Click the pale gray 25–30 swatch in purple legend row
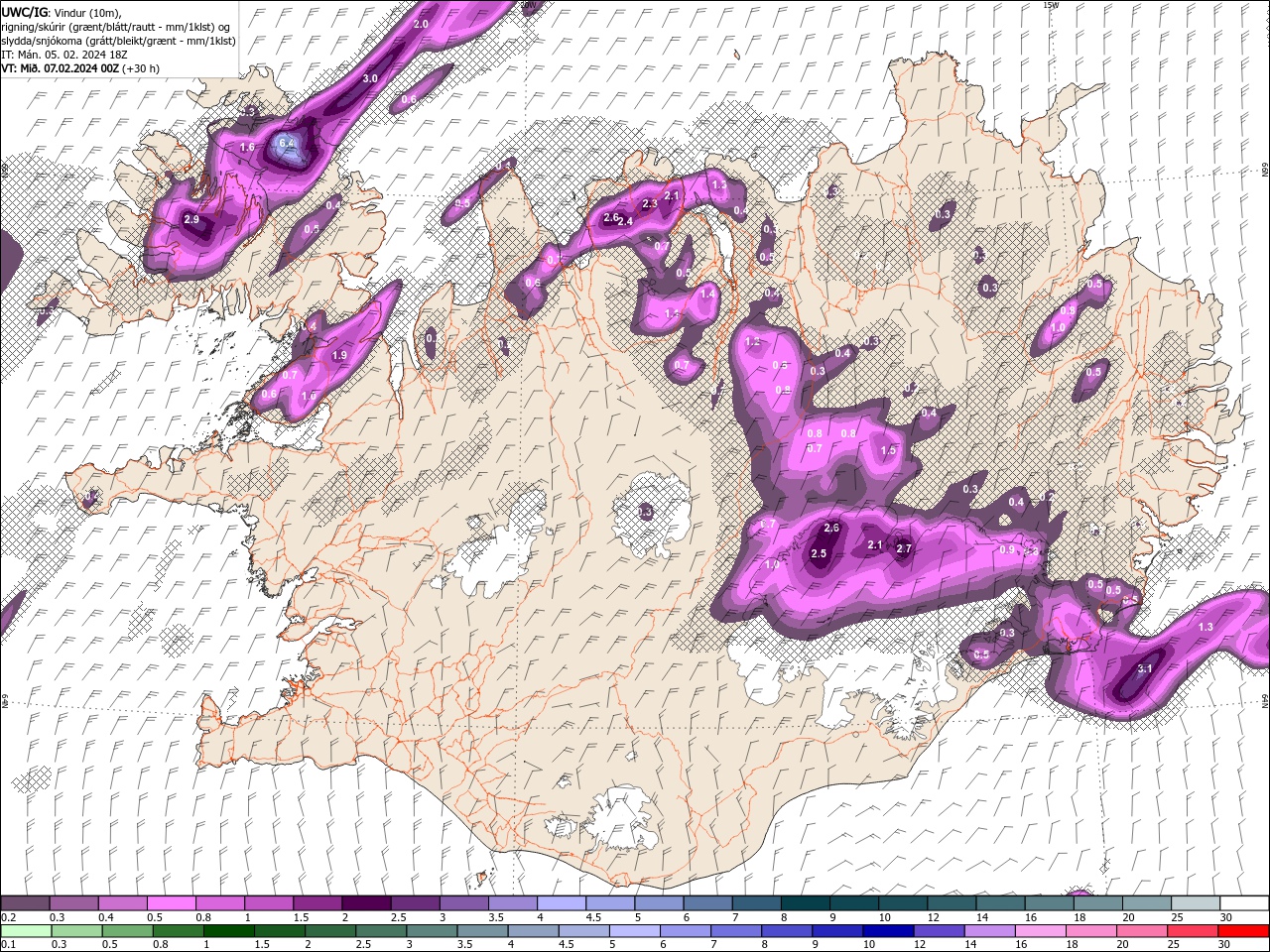This screenshot has height=952, width=1270. point(1195,903)
